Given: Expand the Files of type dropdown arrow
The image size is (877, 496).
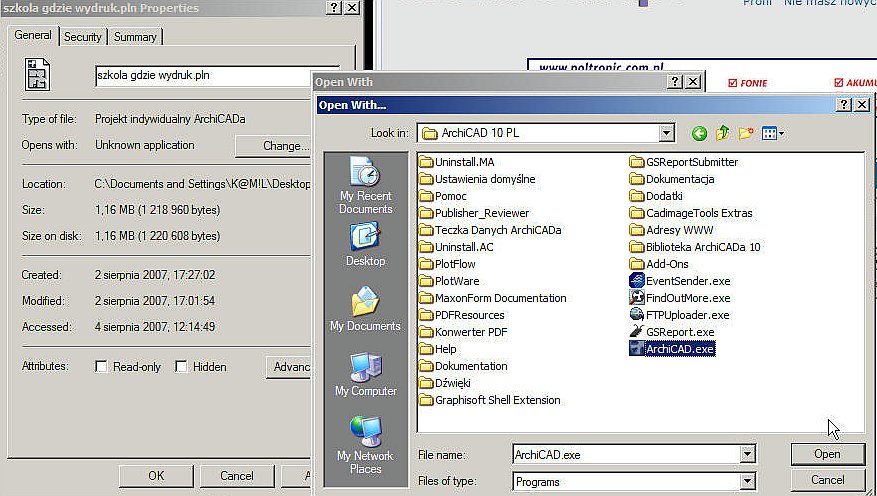Looking at the screenshot, I should click(x=747, y=481).
